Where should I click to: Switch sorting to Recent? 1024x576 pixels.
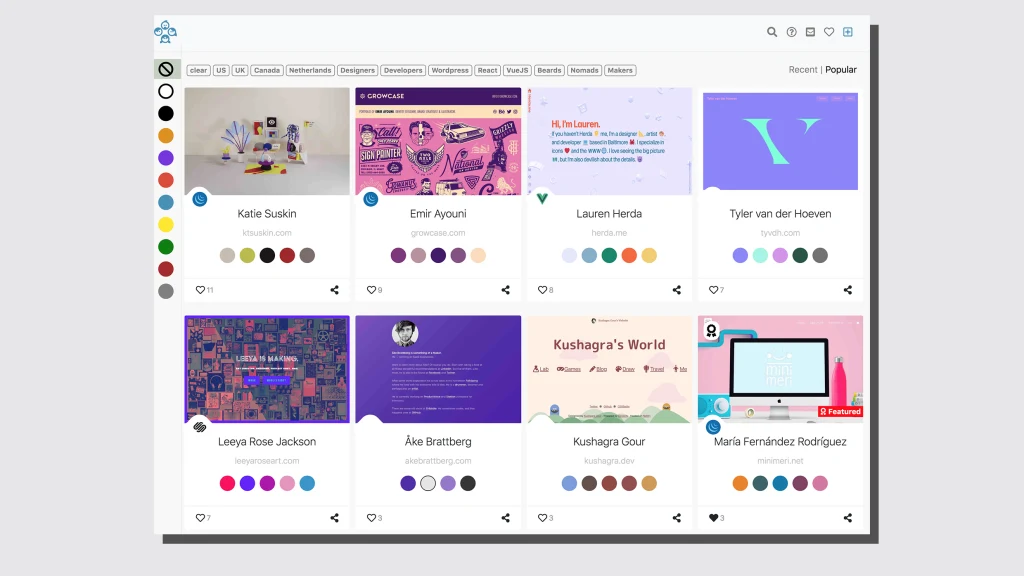coord(802,69)
